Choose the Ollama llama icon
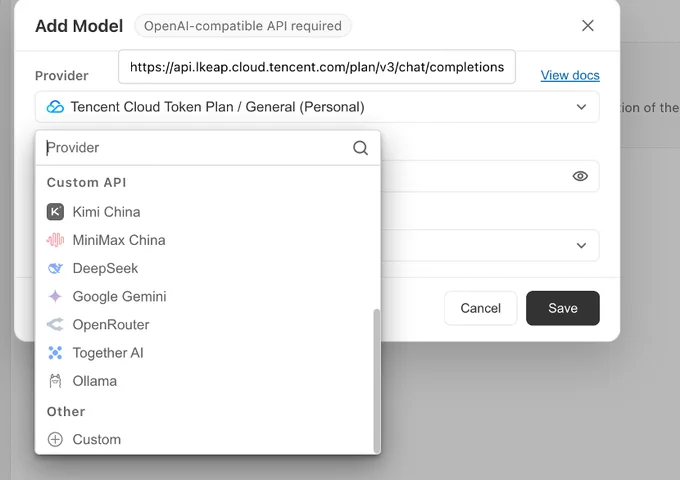The image size is (680, 480). 55,381
